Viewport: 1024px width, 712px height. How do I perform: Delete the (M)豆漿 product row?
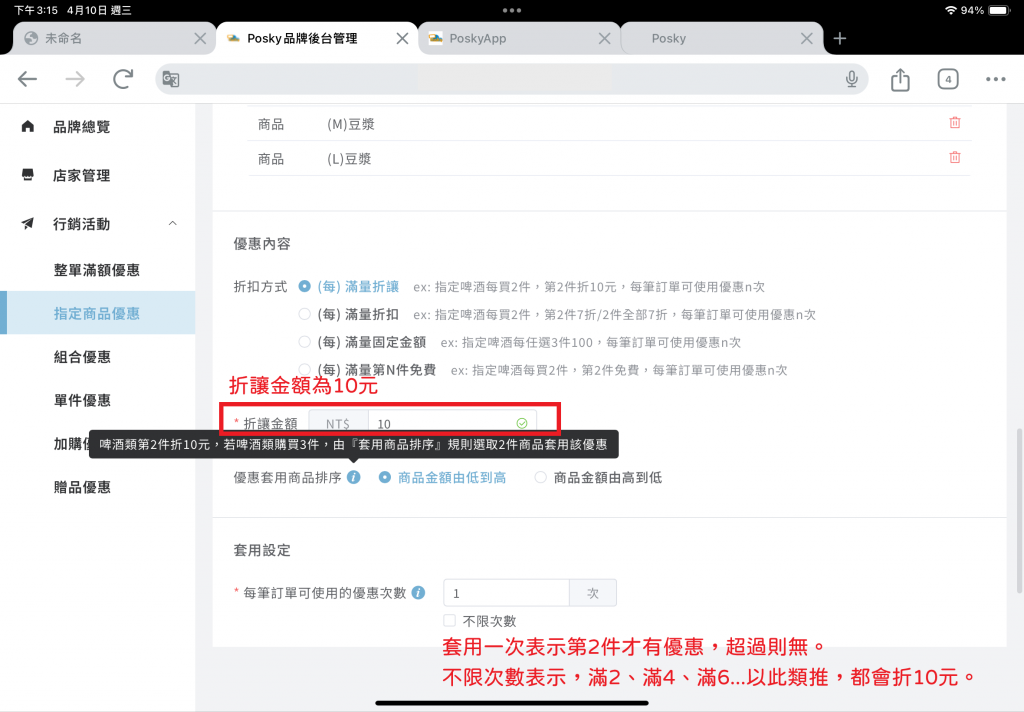[x=955, y=123]
